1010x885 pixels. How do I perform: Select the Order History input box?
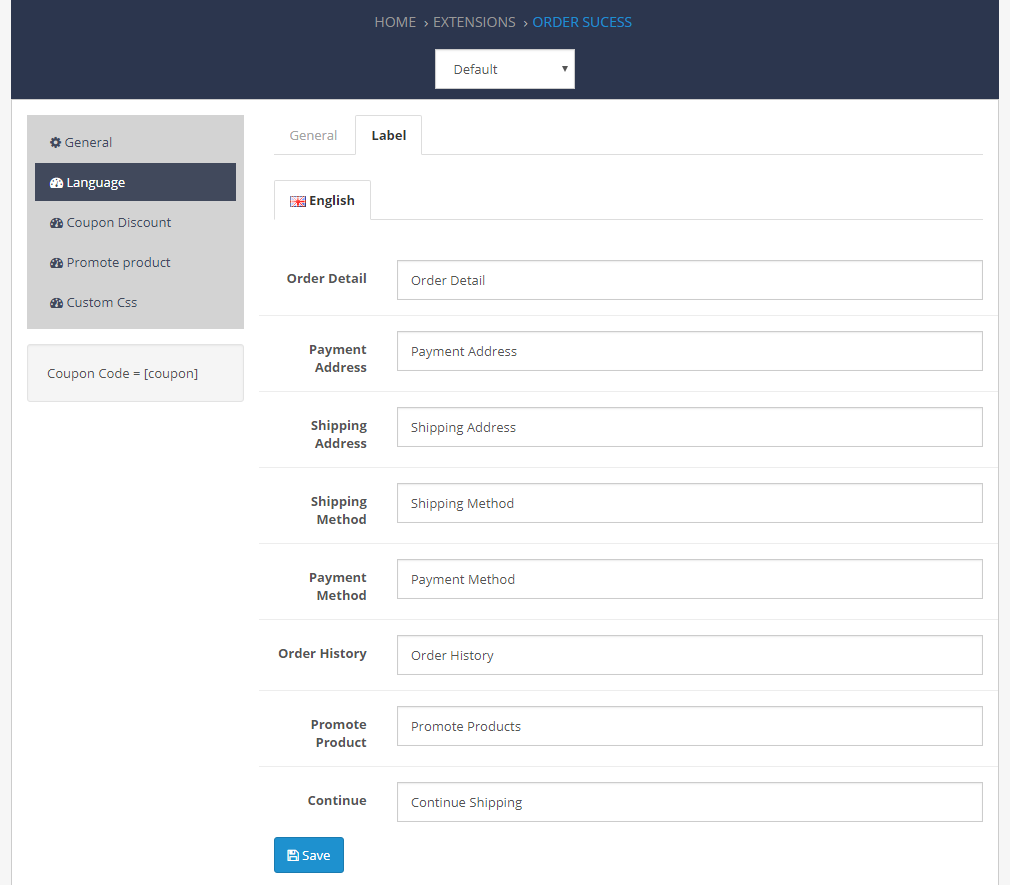tap(689, 655)
